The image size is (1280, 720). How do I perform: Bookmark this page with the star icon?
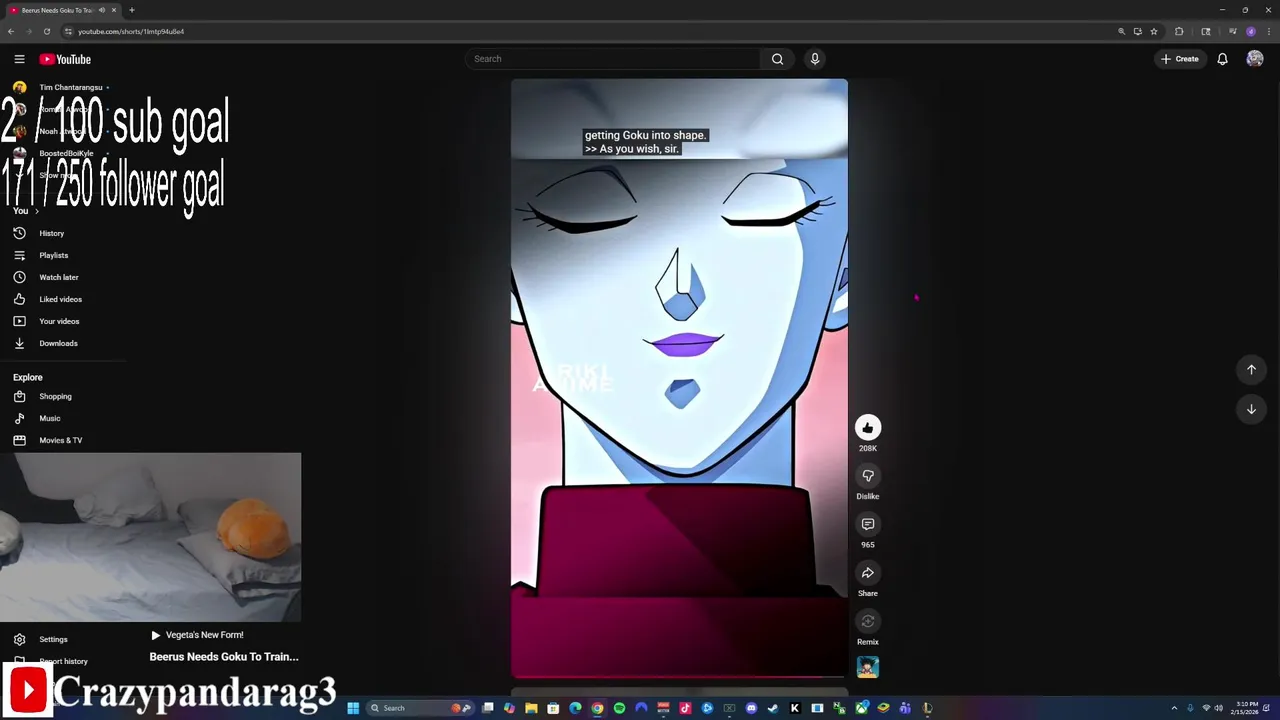click(1154, 31)
